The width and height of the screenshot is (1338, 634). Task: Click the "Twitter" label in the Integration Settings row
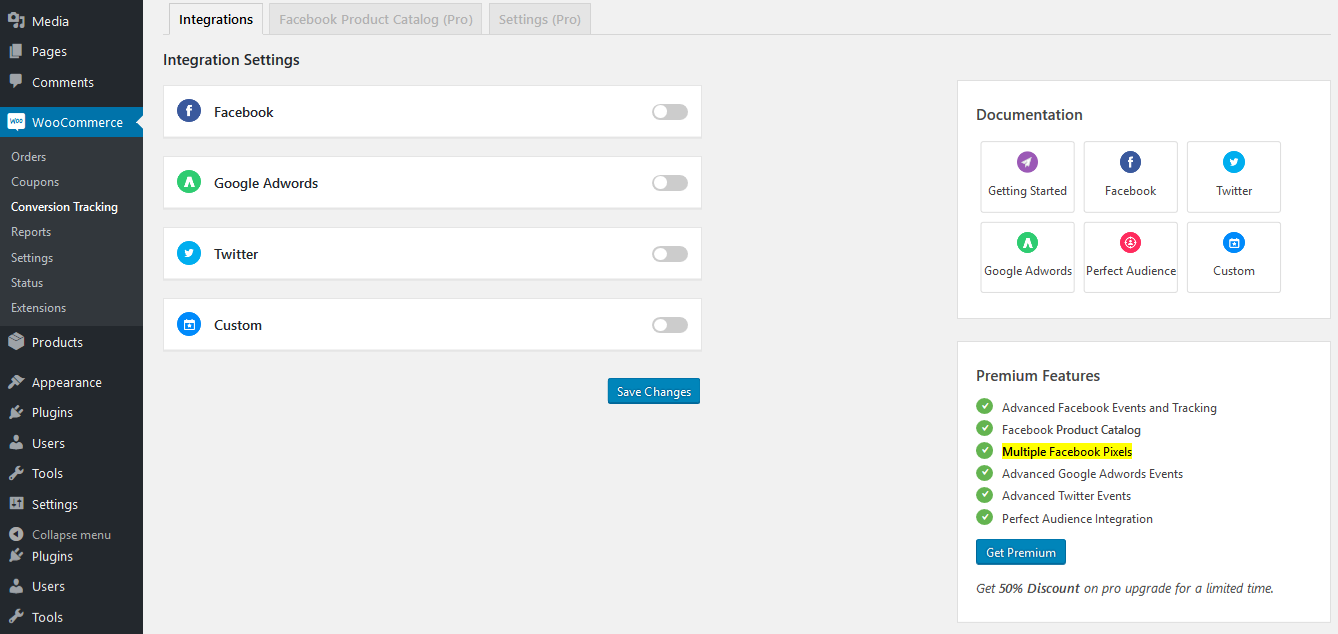[236, 254]
